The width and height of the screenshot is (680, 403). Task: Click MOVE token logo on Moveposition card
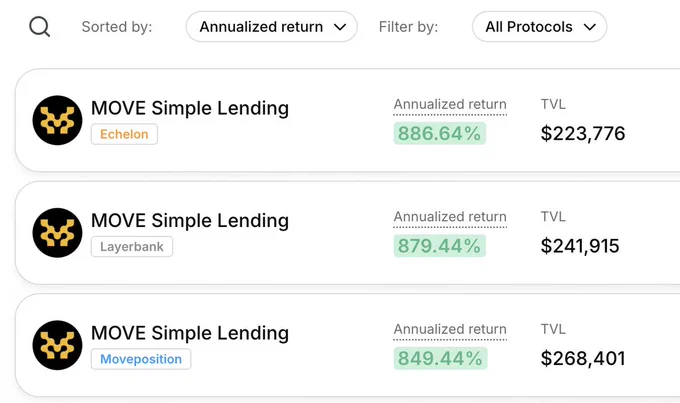[x=57, y=345]
